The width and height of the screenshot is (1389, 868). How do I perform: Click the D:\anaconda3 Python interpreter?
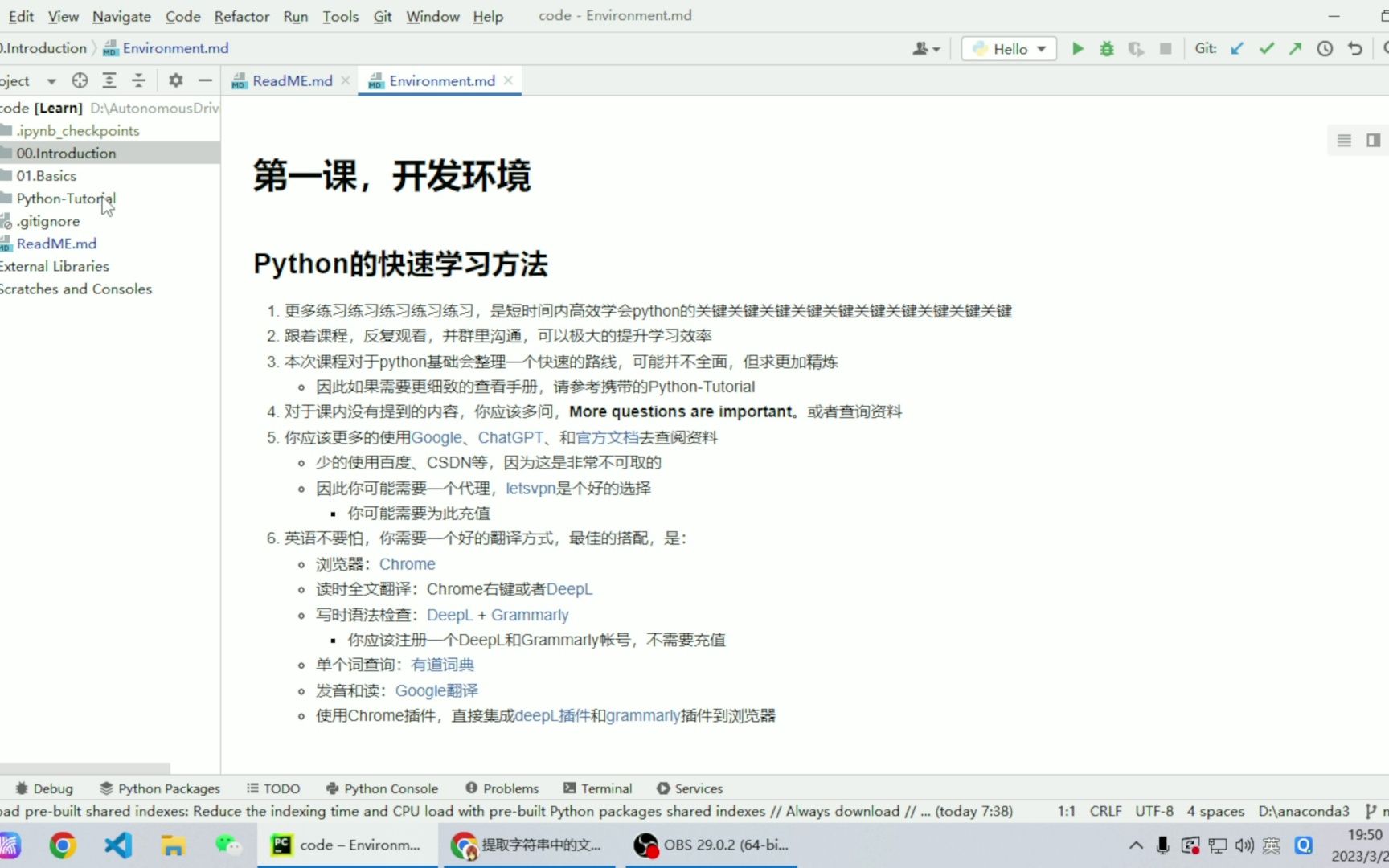click(1304, 811)
